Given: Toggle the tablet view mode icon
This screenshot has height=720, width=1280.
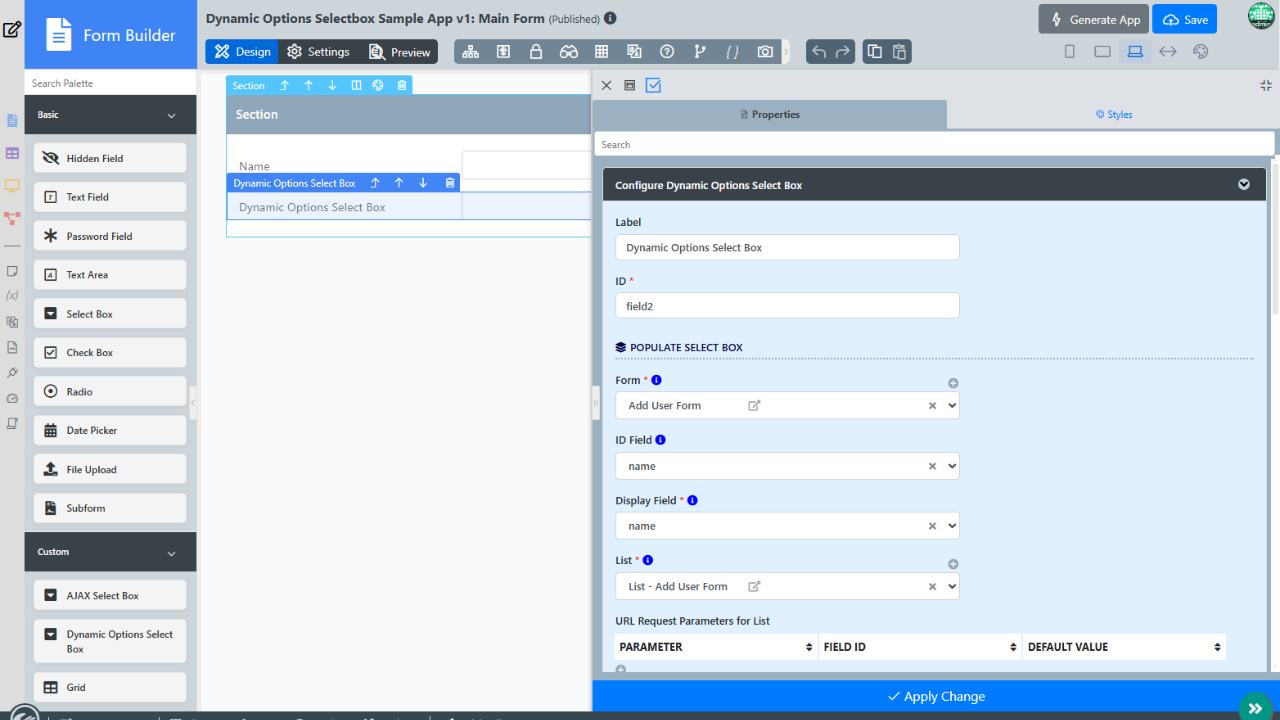Looking at the screenshot, I should click(x=1102, y=52).
